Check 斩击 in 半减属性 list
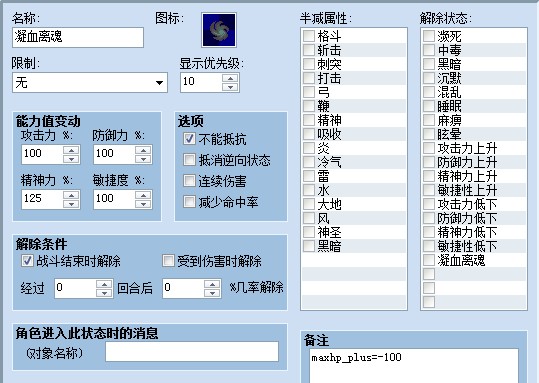The width and height of the screenshot is (539, 383). coord(309,50)
